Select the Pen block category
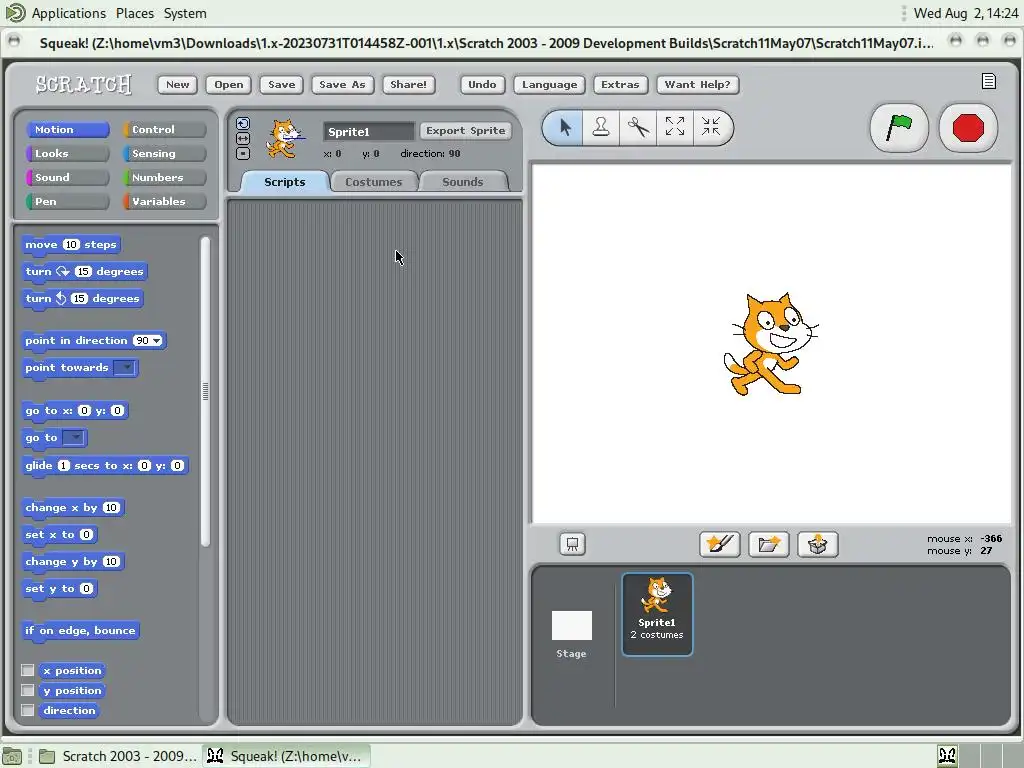 67,201
